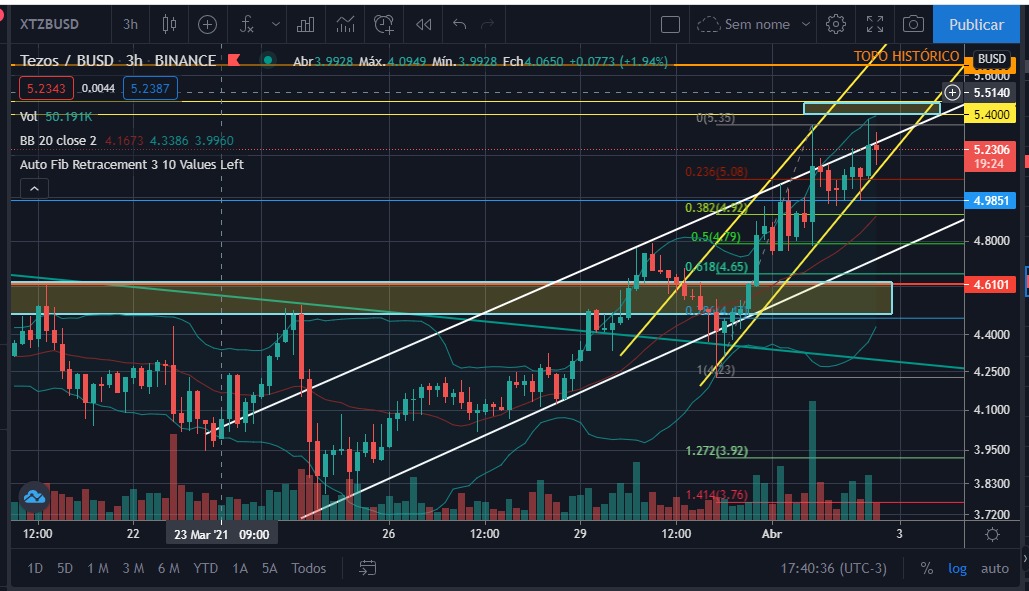Redo the last chart action
1029x591 pixels.
[x=488, y=24]
